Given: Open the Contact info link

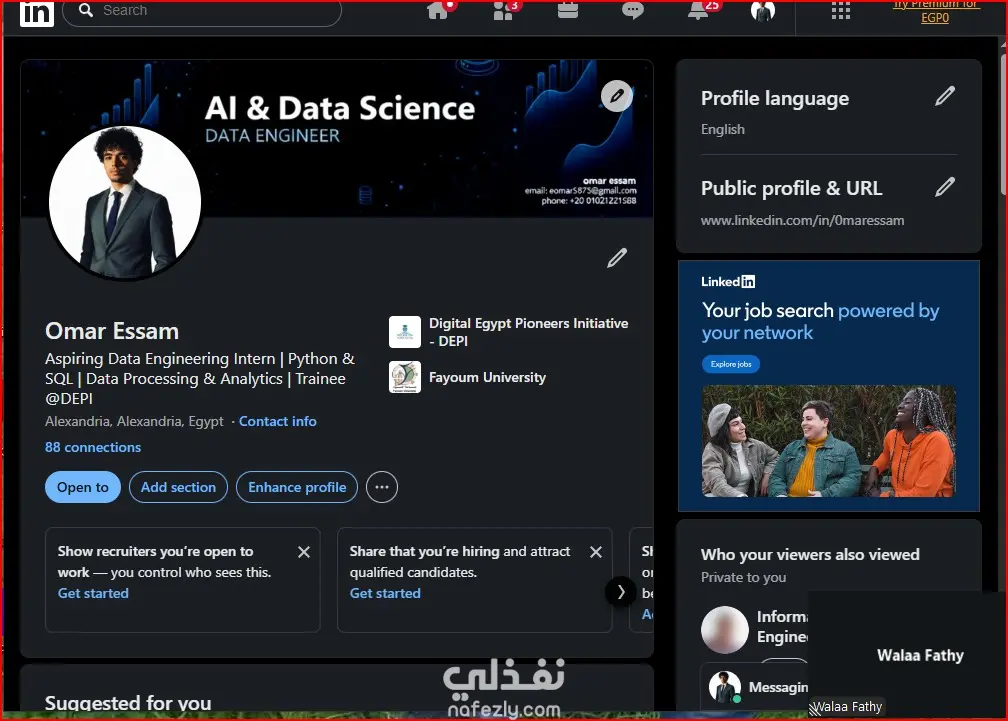Looking at the screenshot, I should point(278,422).
